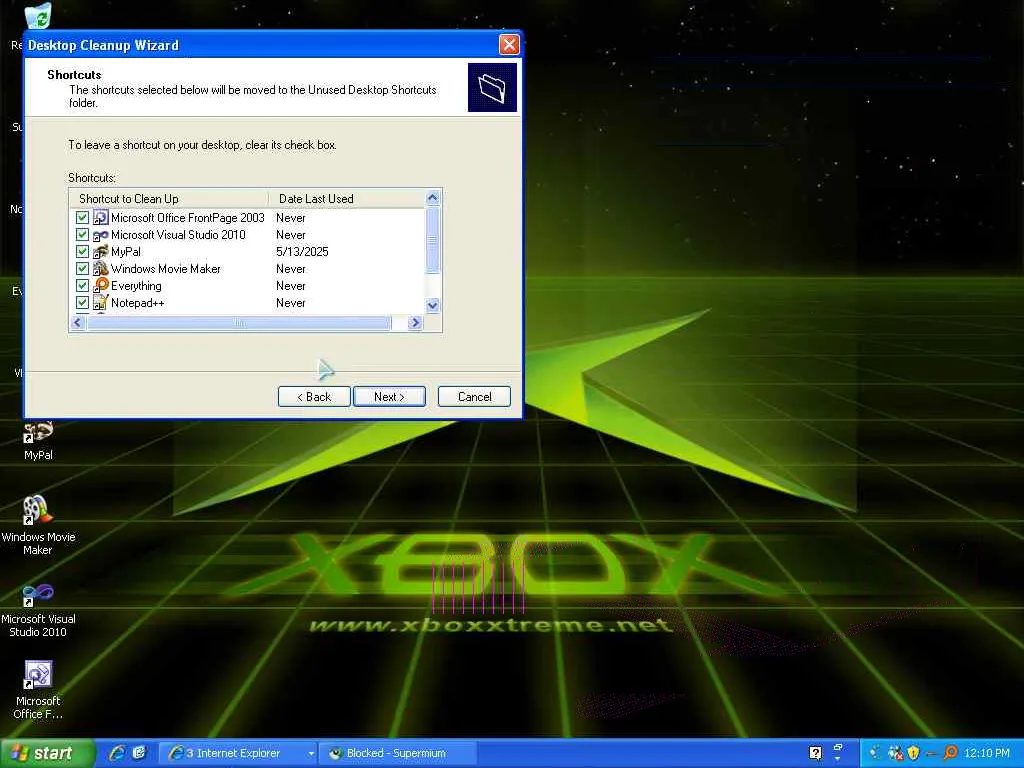Click the 5/13/2025 date cell
The image size is (1024, 768).
click(302, 251)
